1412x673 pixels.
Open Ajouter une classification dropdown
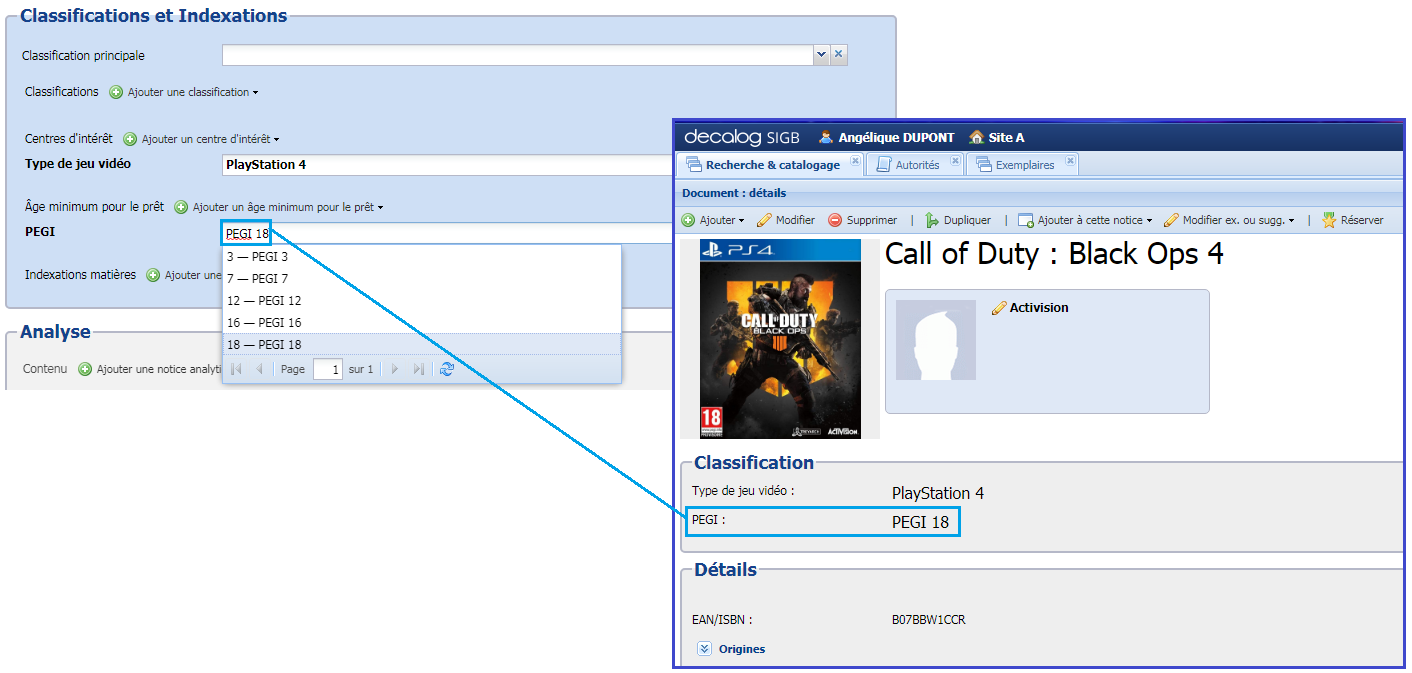[183, 92]
